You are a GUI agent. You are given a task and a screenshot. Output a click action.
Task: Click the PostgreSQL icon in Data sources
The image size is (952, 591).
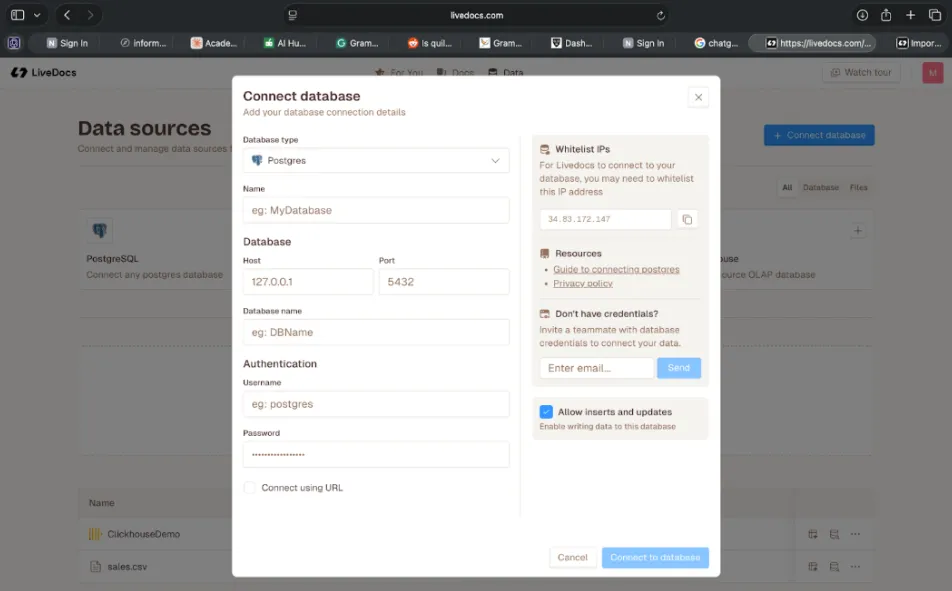pos(100,230)
